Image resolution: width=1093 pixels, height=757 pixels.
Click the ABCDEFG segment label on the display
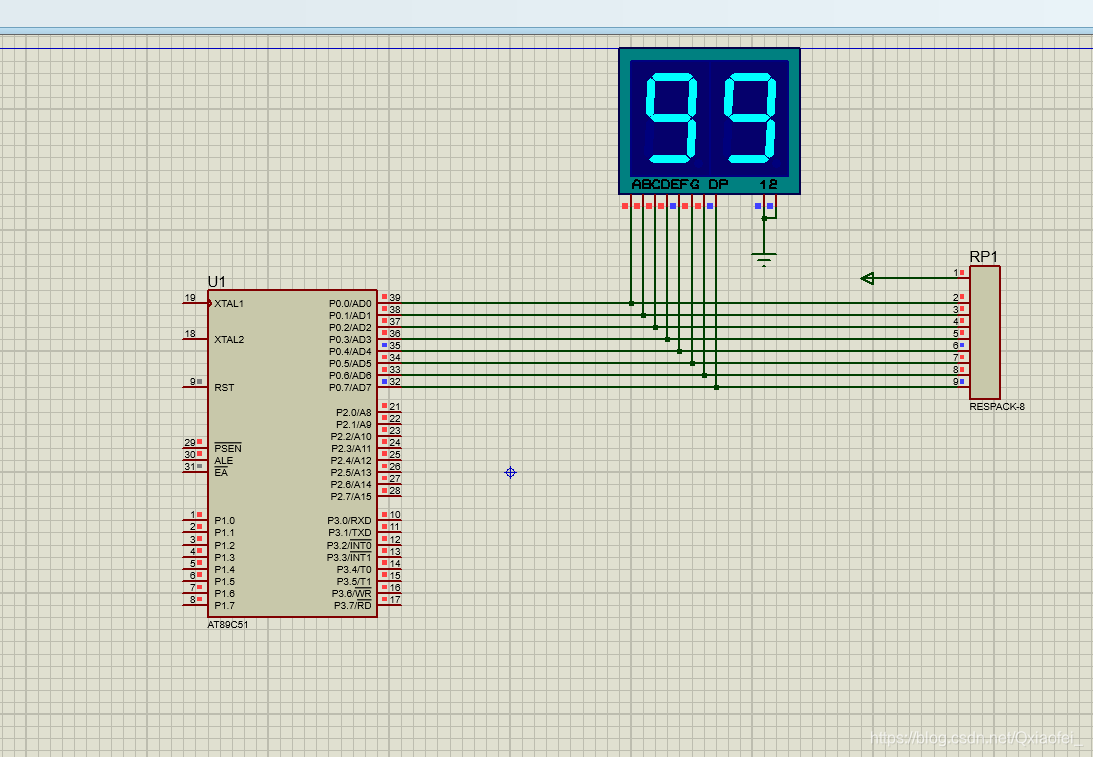point(665,185)
